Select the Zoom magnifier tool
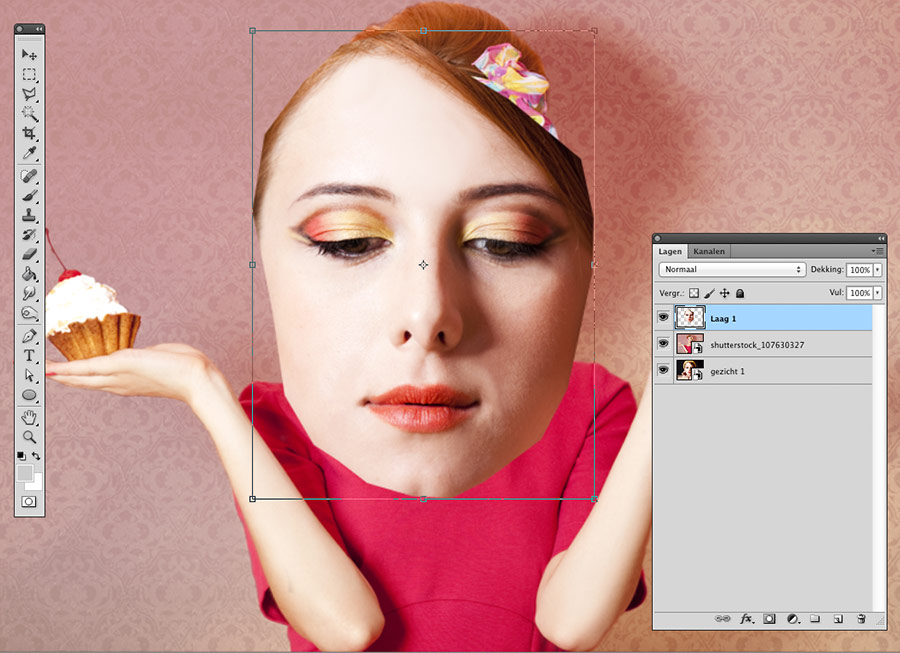 [29, 437]
